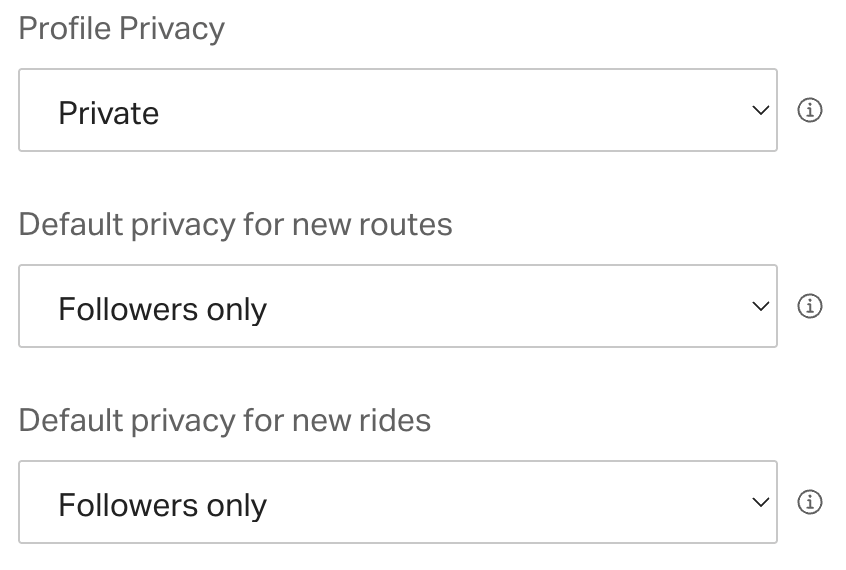Show info about default route privacy
846x570 pixels.
point(809,306)
